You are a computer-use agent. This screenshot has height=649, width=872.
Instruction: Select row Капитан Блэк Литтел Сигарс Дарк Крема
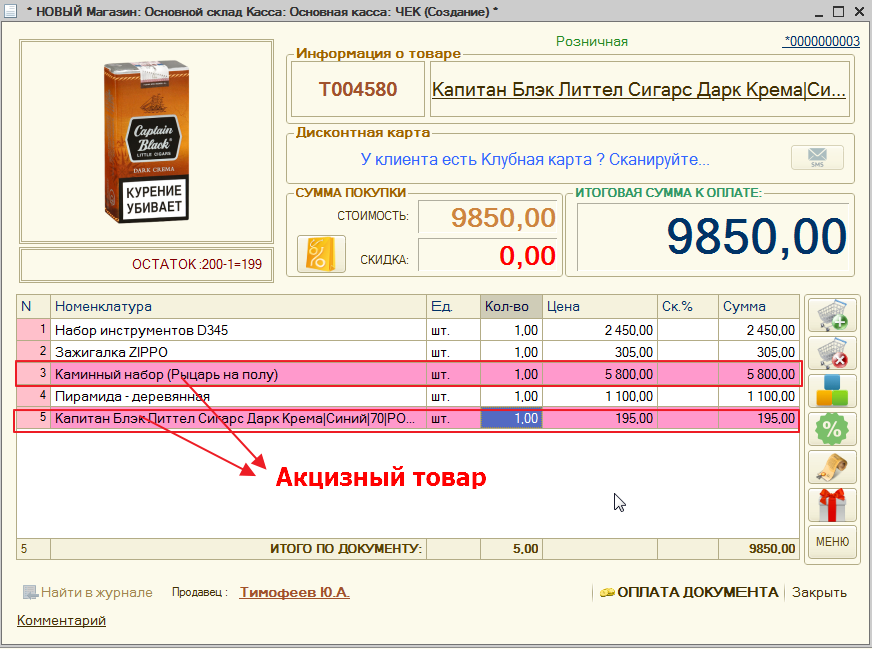(408, 418)
